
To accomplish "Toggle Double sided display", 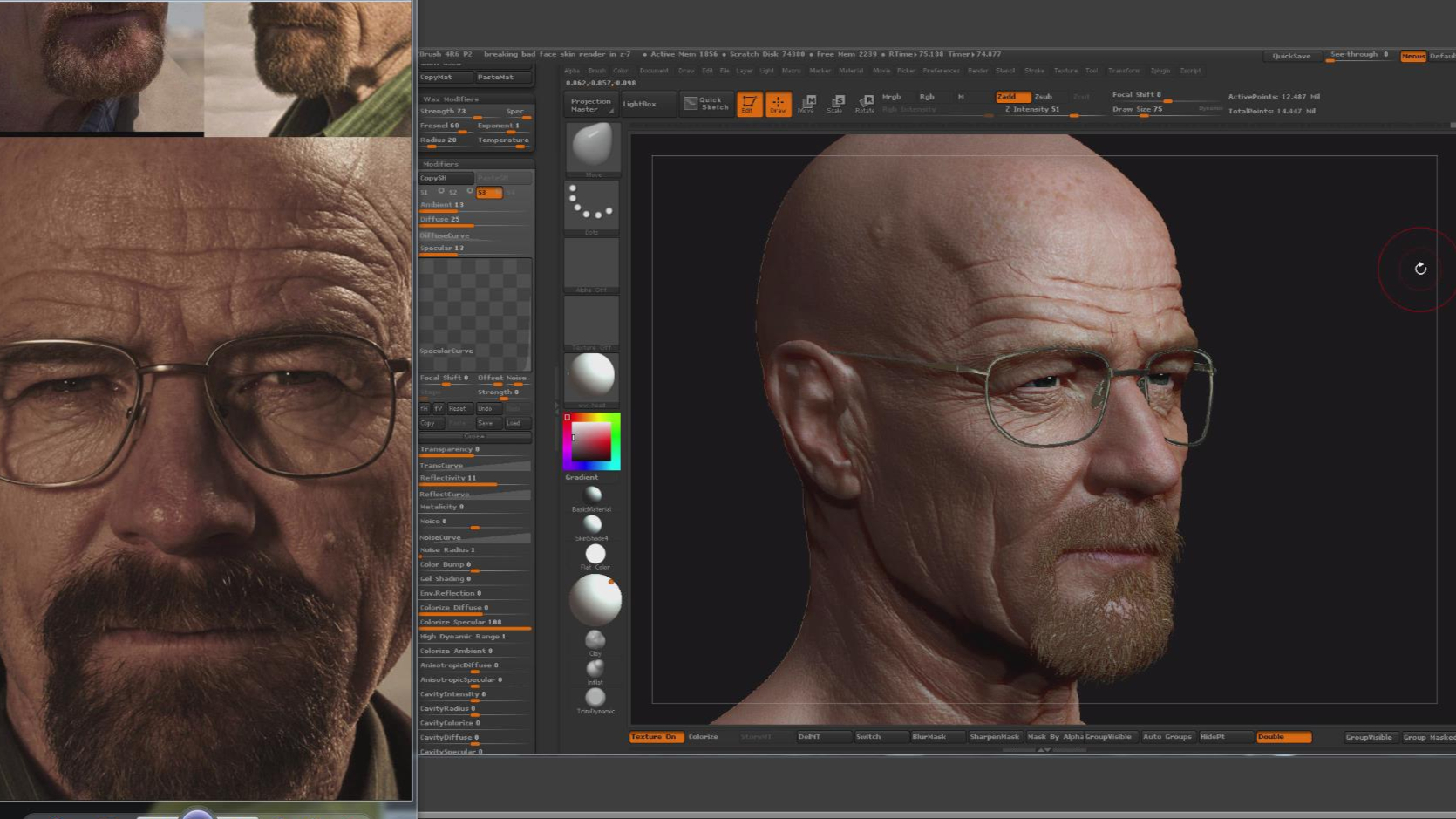I will tap(1283, 737).
